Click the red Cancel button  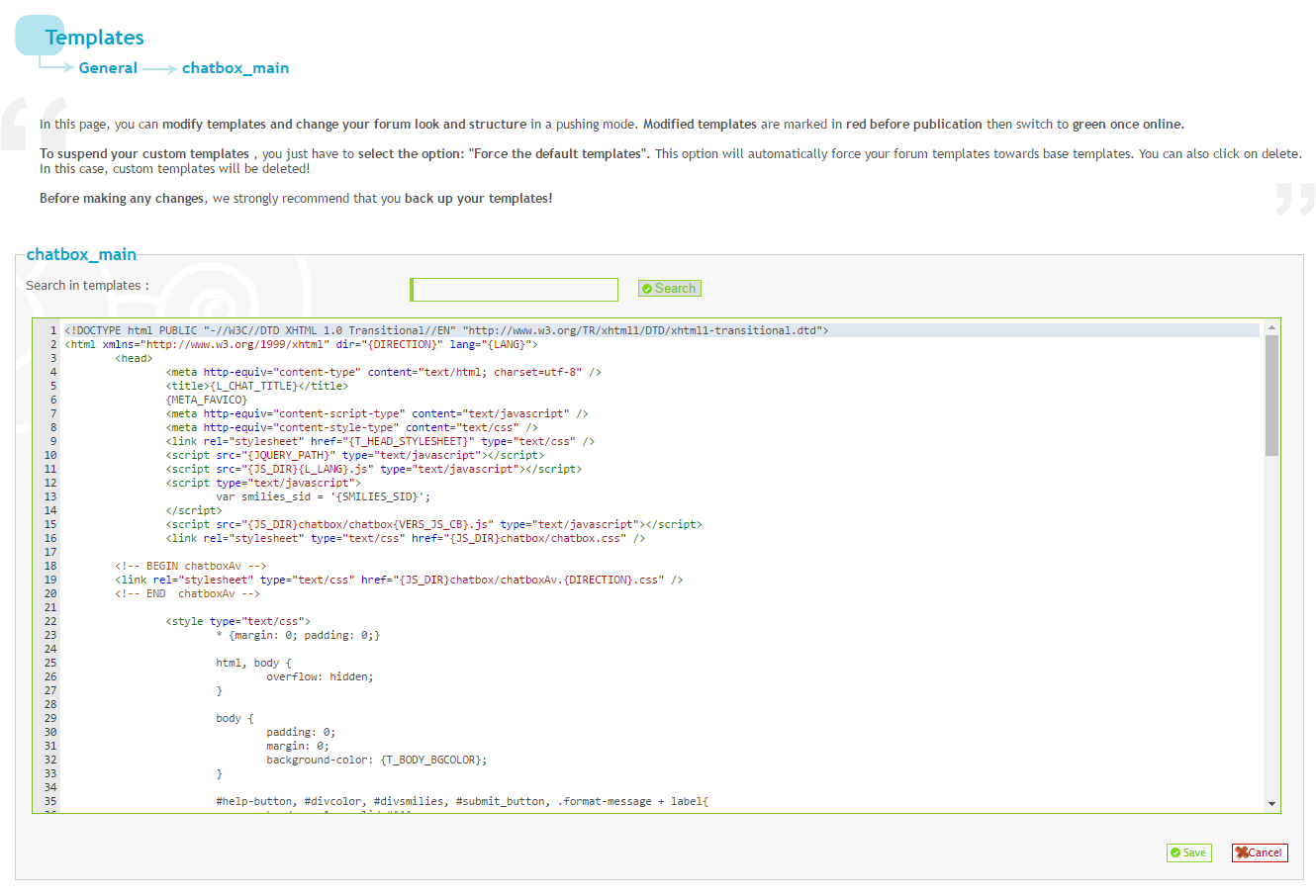click(x=1260, y=852)
